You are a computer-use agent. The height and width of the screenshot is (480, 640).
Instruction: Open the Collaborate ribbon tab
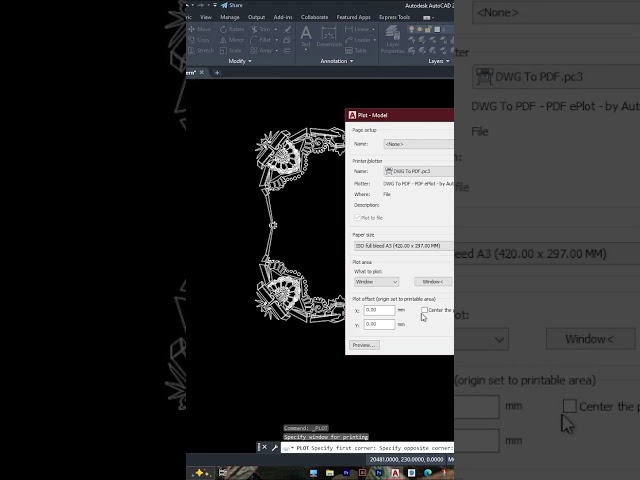(x=314, y=17)
